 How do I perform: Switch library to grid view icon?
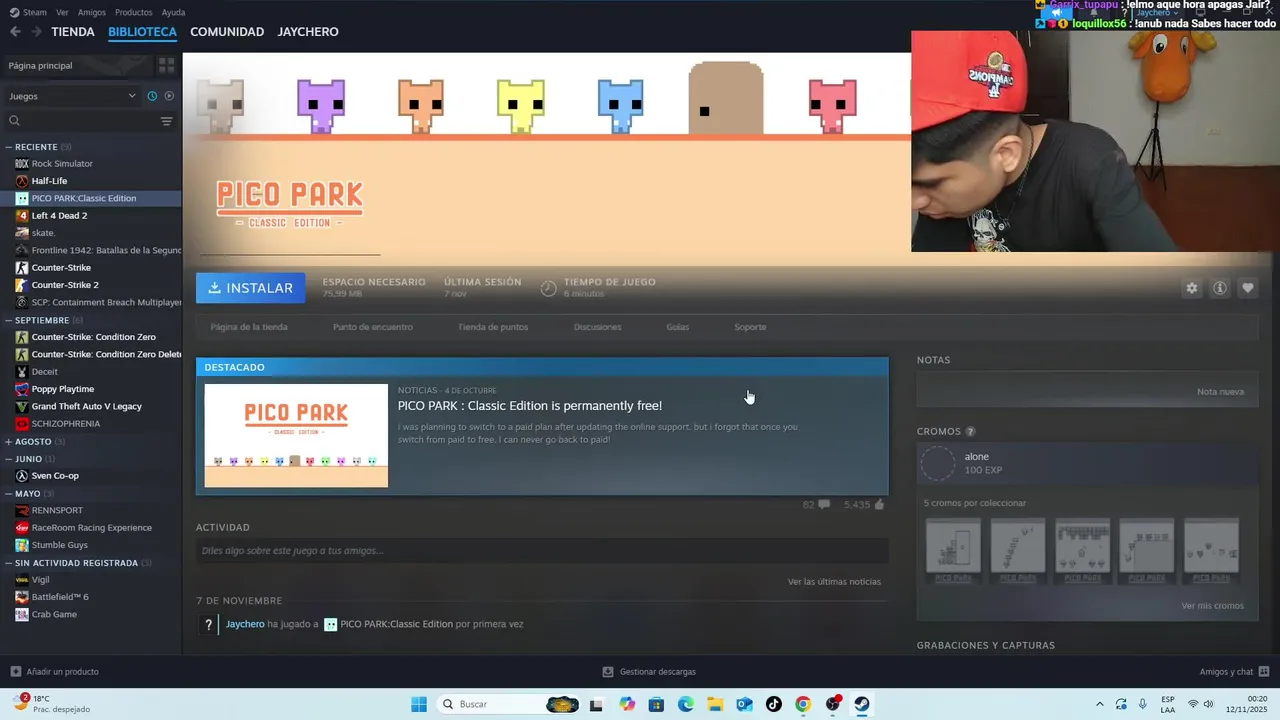pos(166,65)
